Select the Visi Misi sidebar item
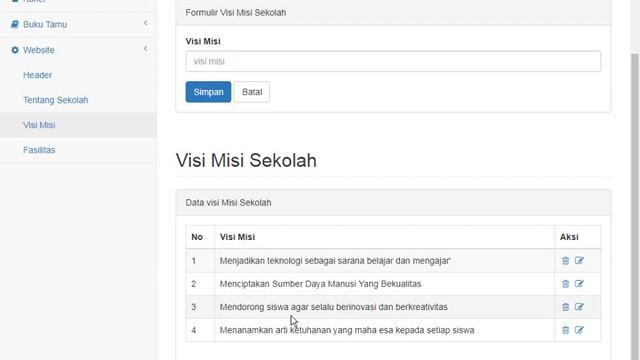 78,125
